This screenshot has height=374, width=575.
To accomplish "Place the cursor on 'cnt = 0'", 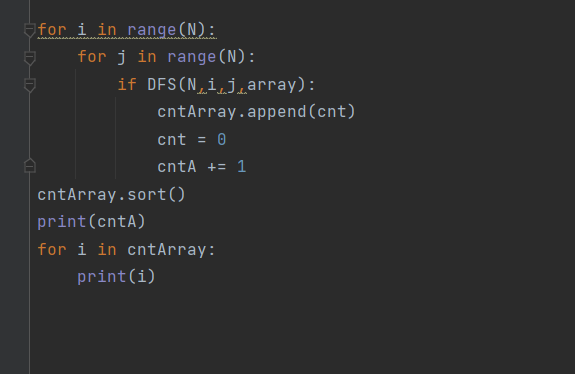I will click(x=192, y=139).
